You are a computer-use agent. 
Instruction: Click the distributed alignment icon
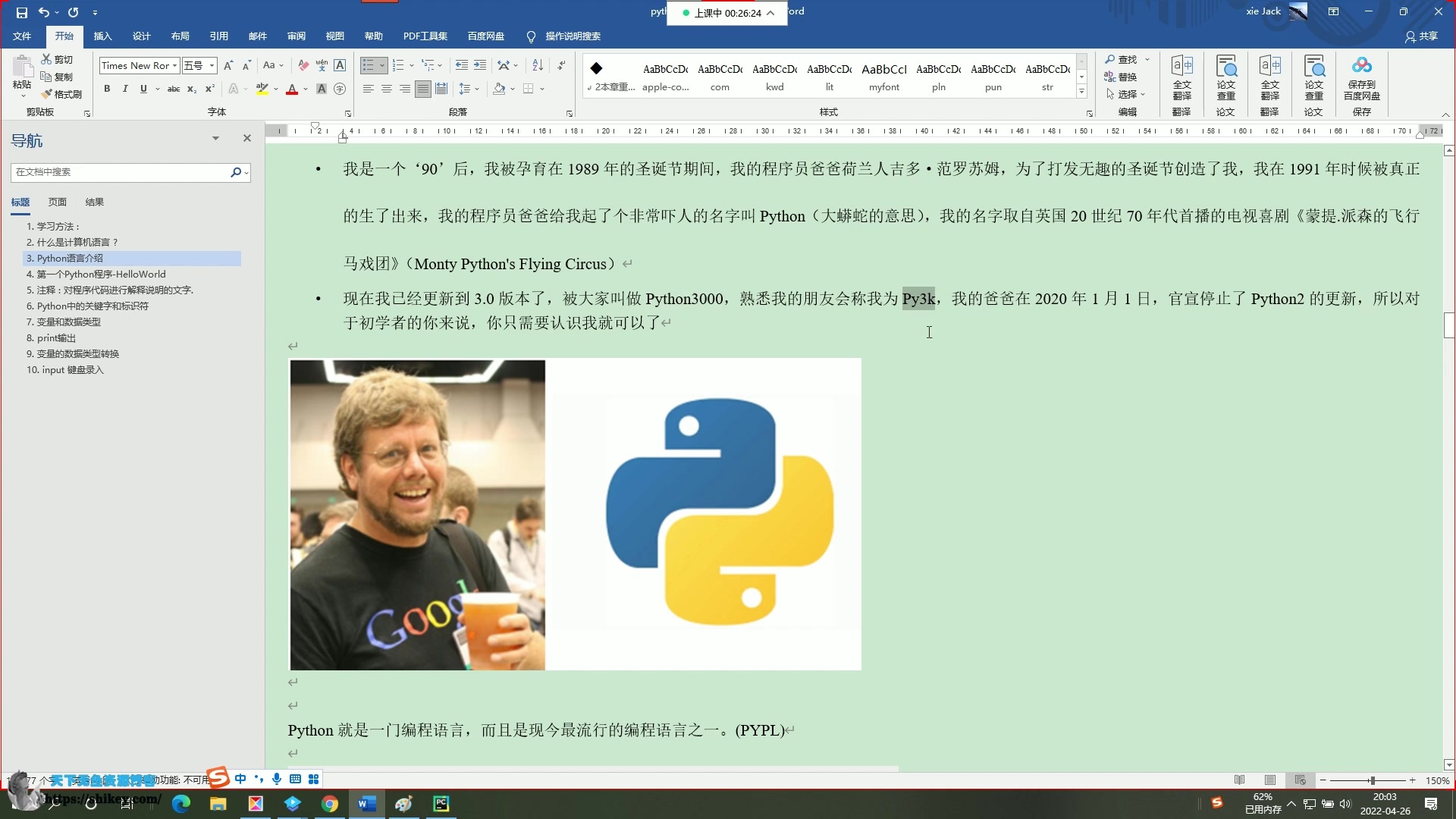point(441,89)
